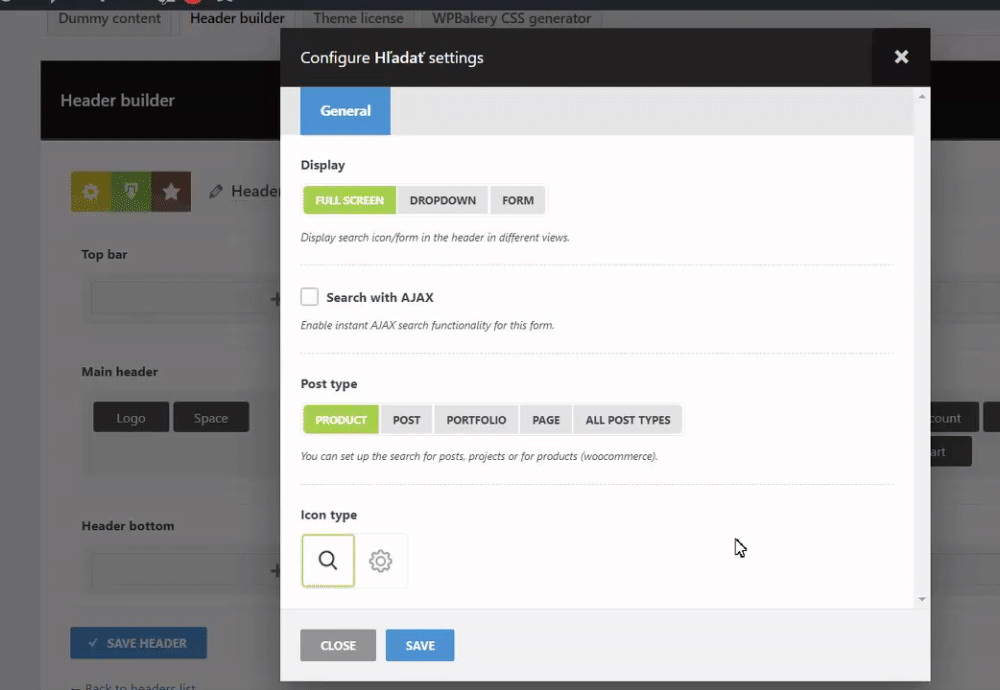Click the Save button in dialog

coord(420,645)
